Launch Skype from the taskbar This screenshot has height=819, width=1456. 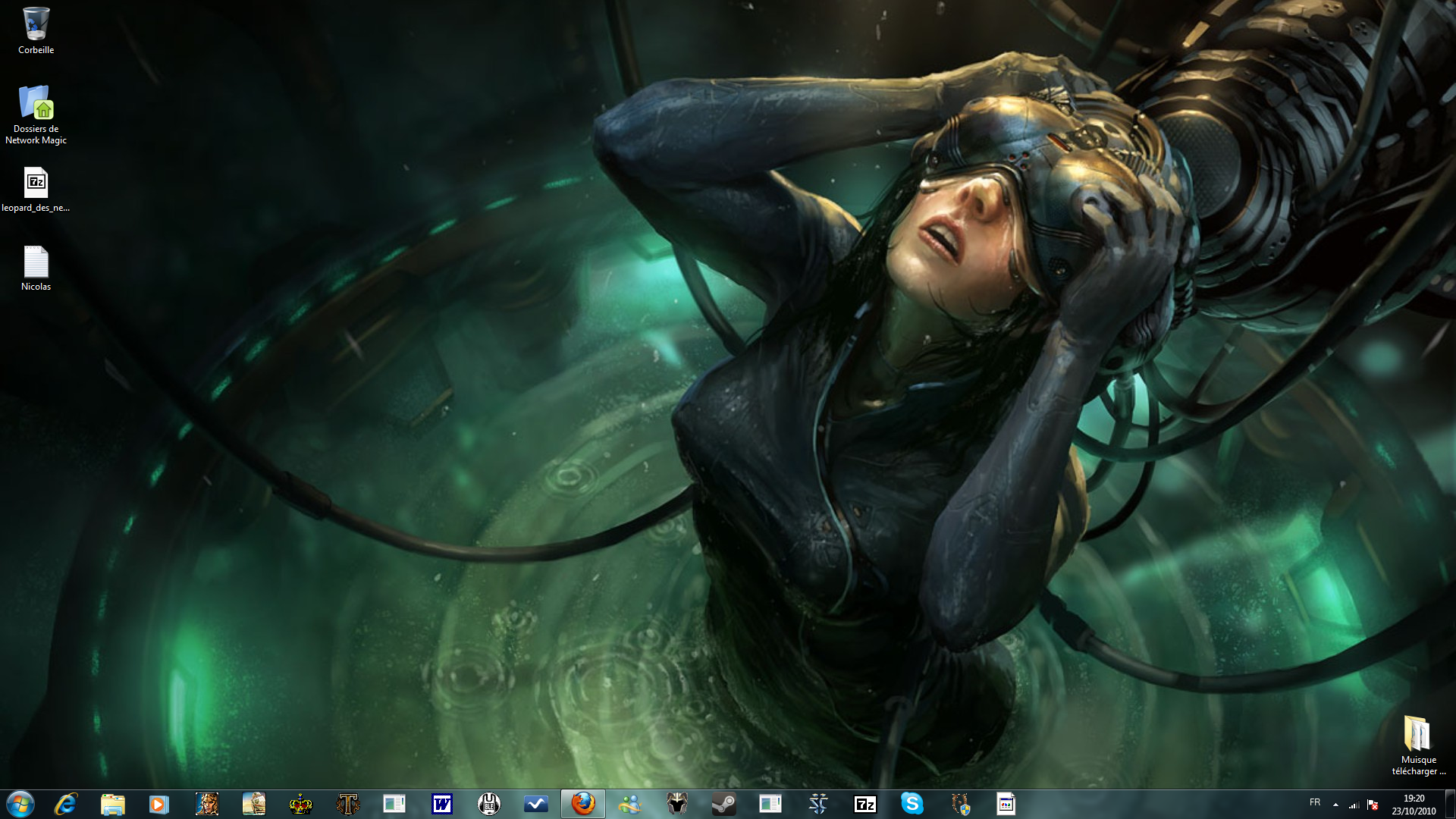(912, 804)
